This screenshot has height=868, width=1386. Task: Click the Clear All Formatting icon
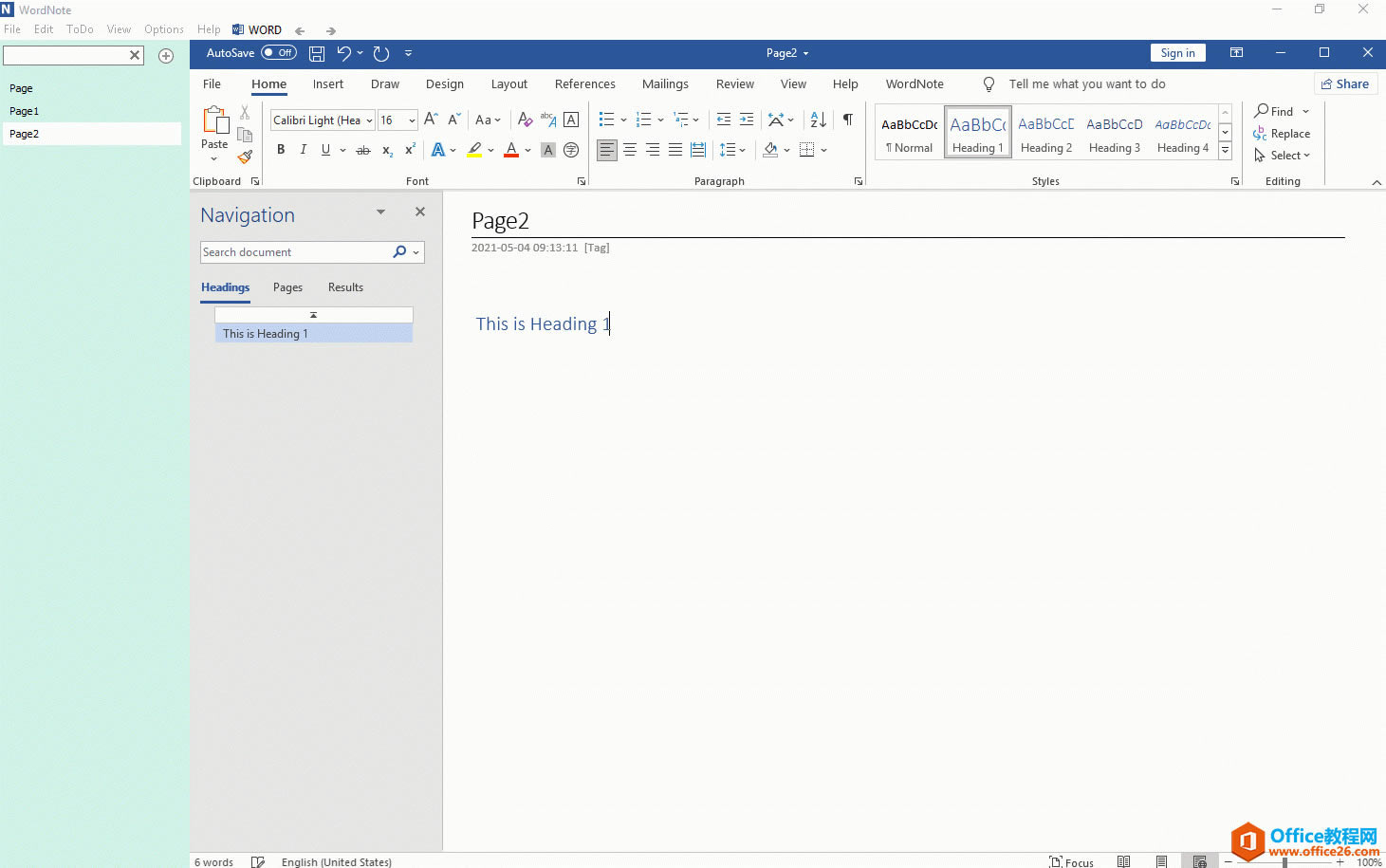[525, 120]
